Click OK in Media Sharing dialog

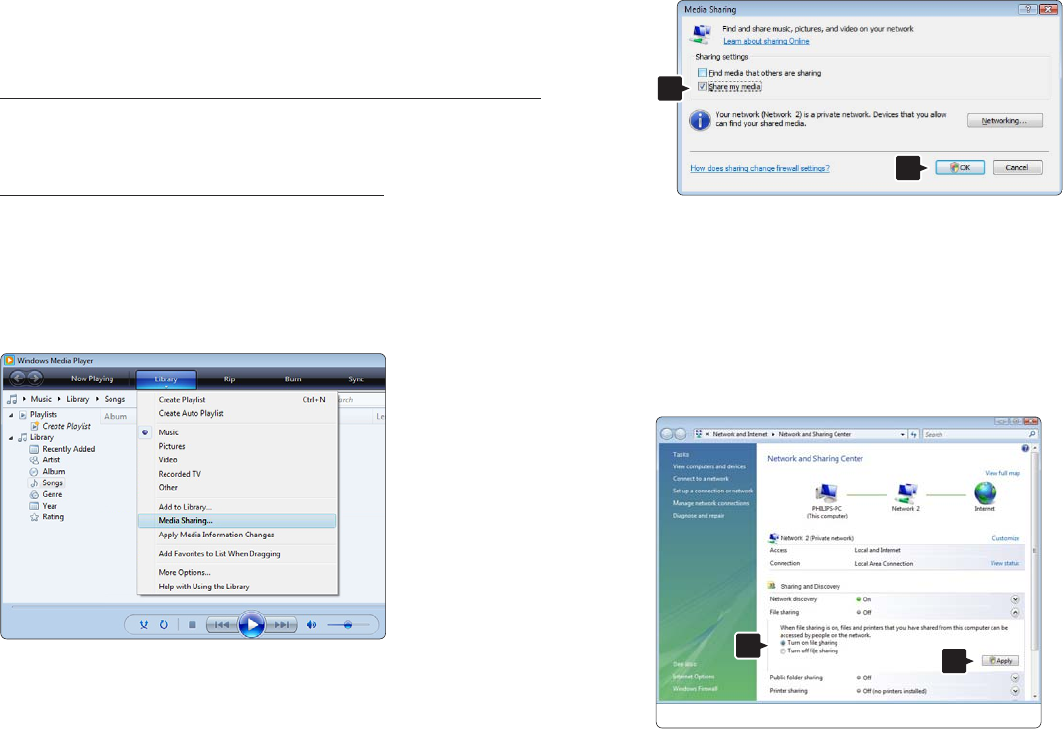(960, 168)
